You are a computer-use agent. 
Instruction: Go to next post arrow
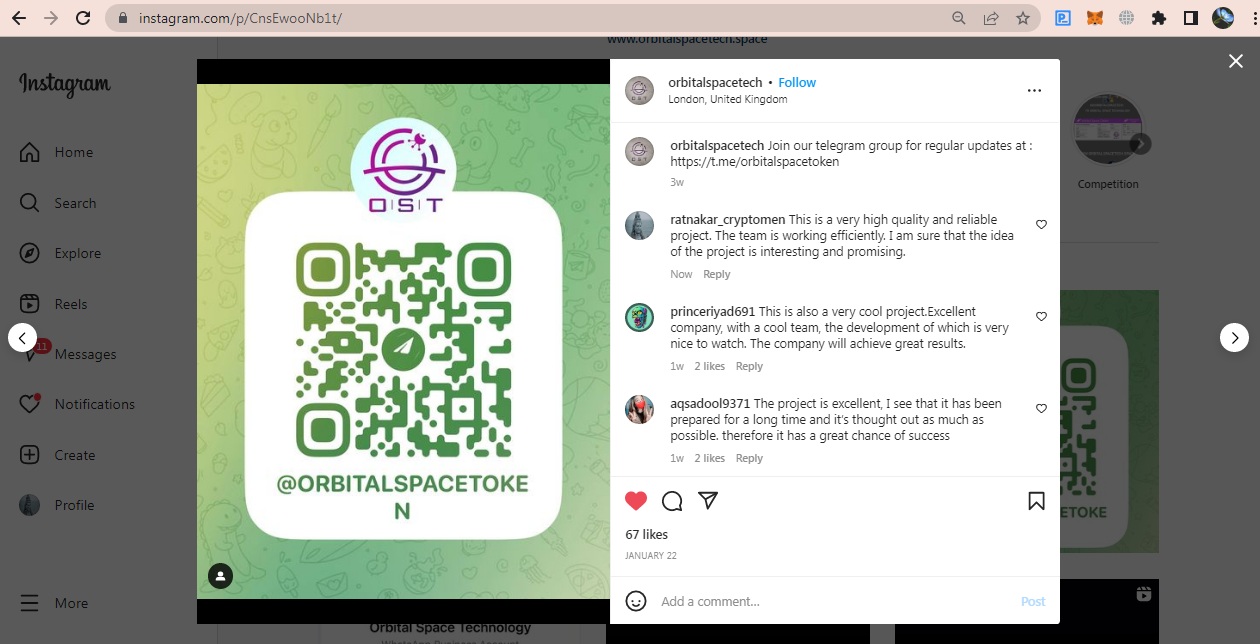click(x=1235, y=338)
